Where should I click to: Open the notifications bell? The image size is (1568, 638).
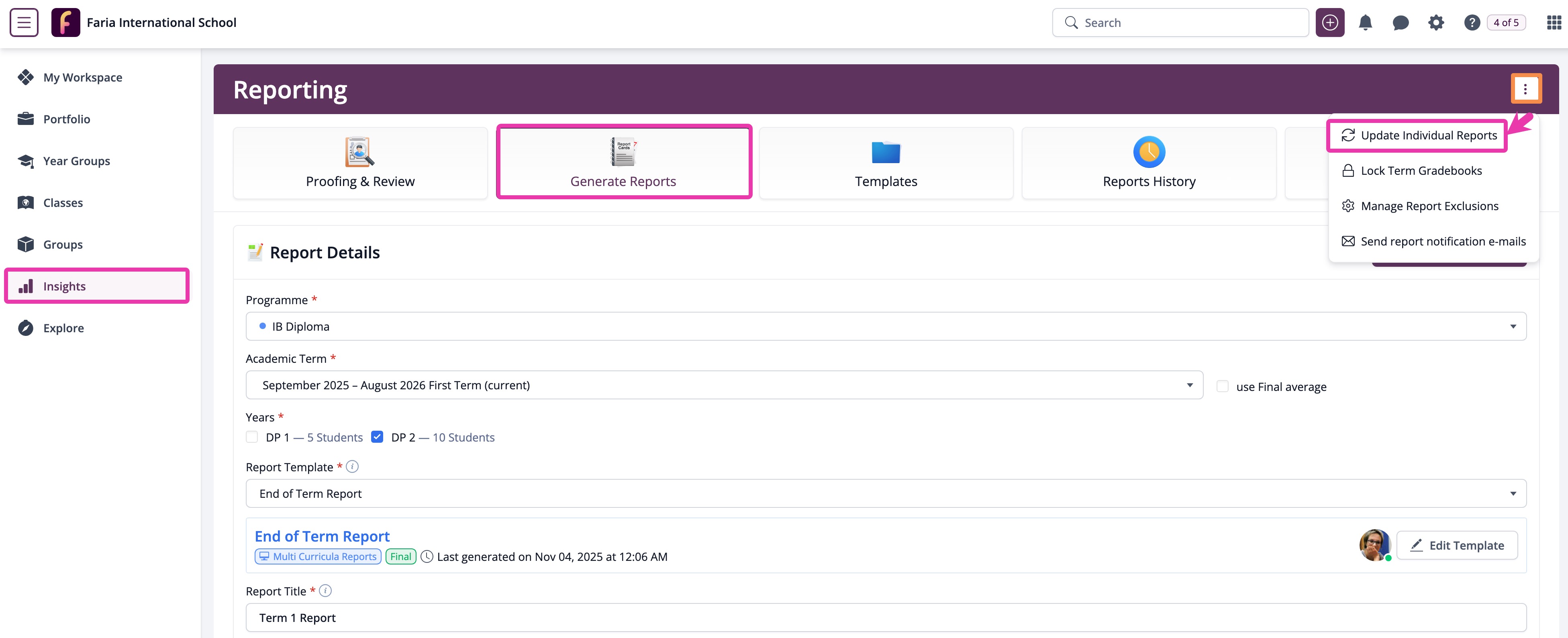[x=1365, y=22]
